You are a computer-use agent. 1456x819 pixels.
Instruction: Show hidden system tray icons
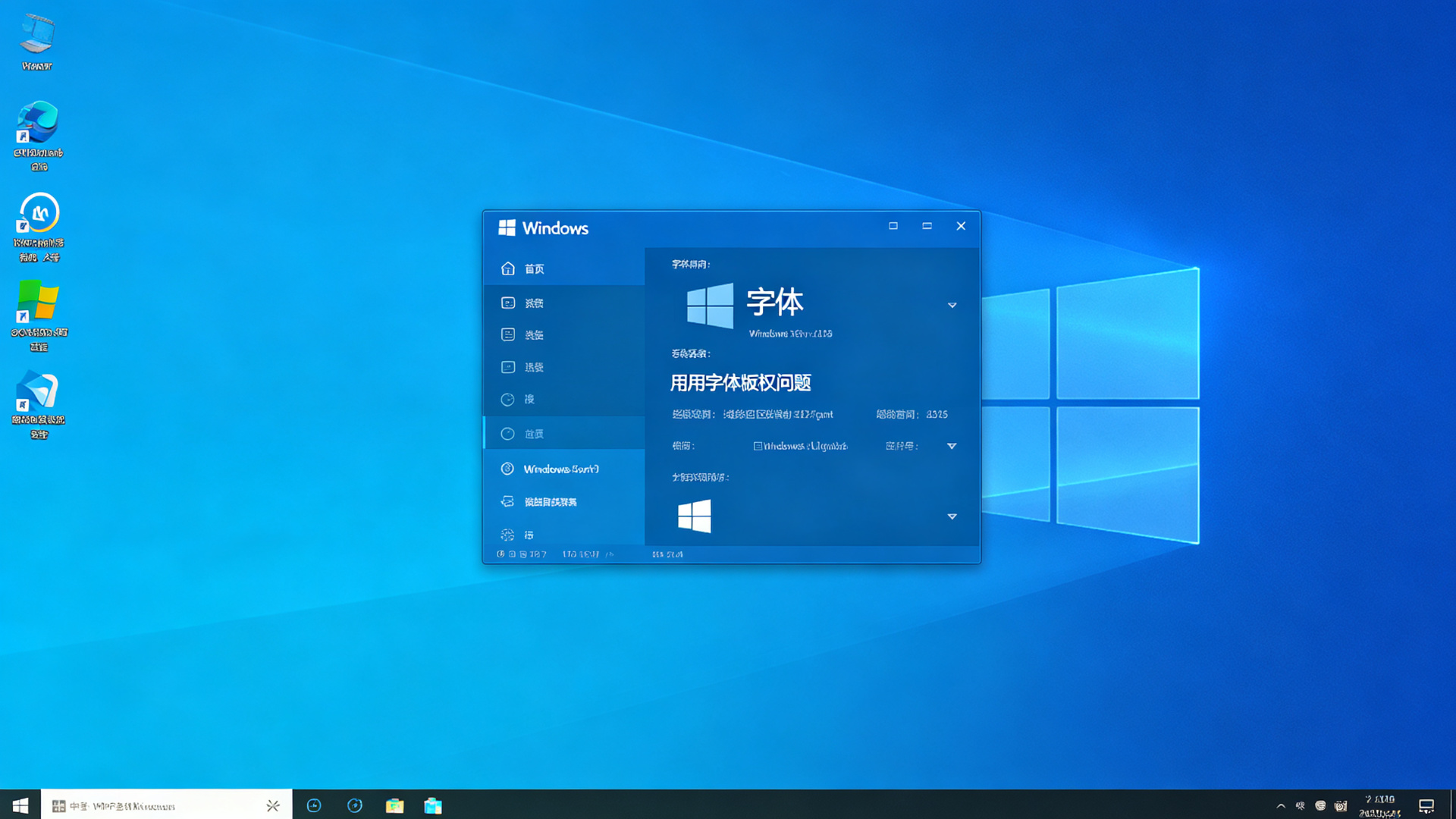1281,806
